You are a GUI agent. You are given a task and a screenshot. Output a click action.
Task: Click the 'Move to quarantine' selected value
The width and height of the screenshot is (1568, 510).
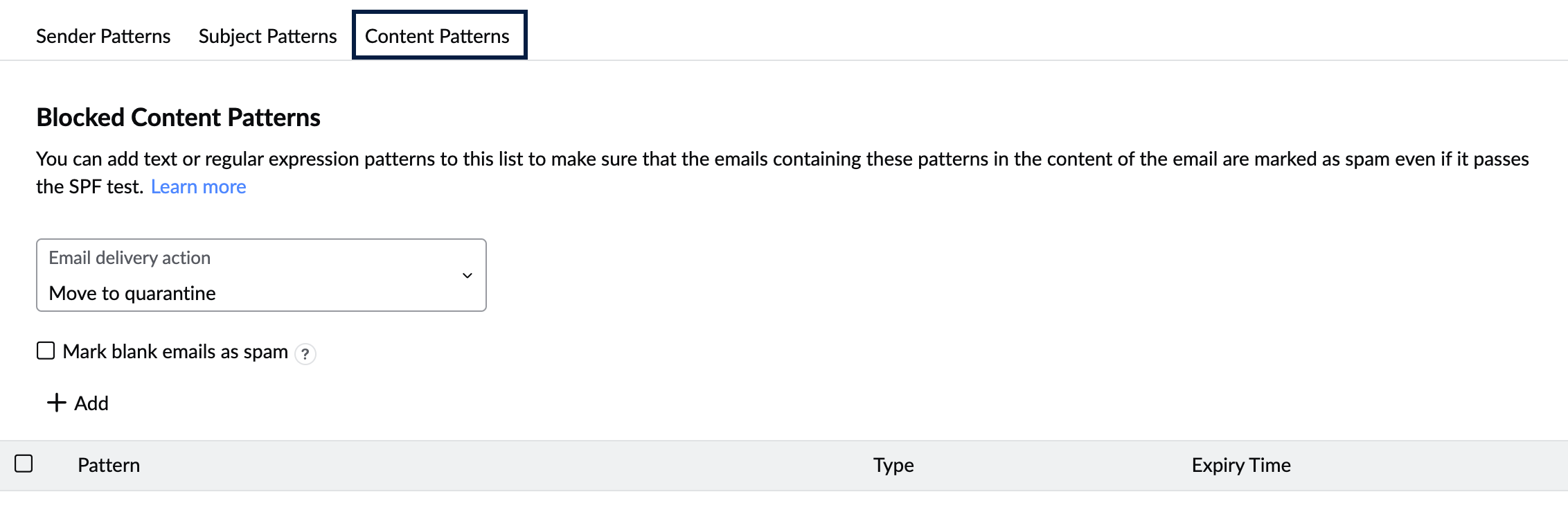point(132,294)
